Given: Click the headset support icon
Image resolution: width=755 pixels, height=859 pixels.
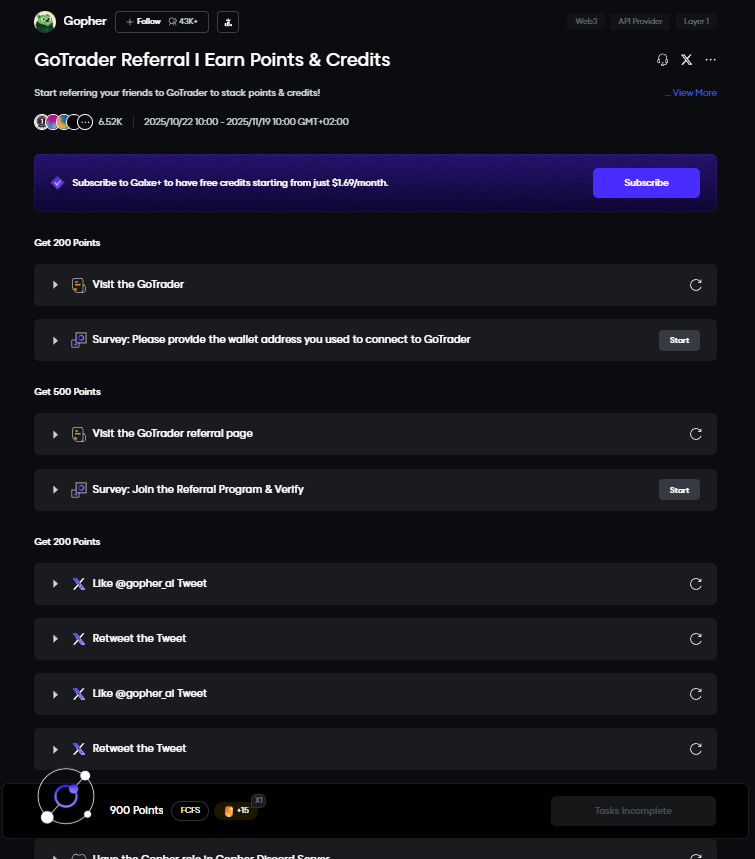Looking at the screenshot, I should [x=662, y=60].
